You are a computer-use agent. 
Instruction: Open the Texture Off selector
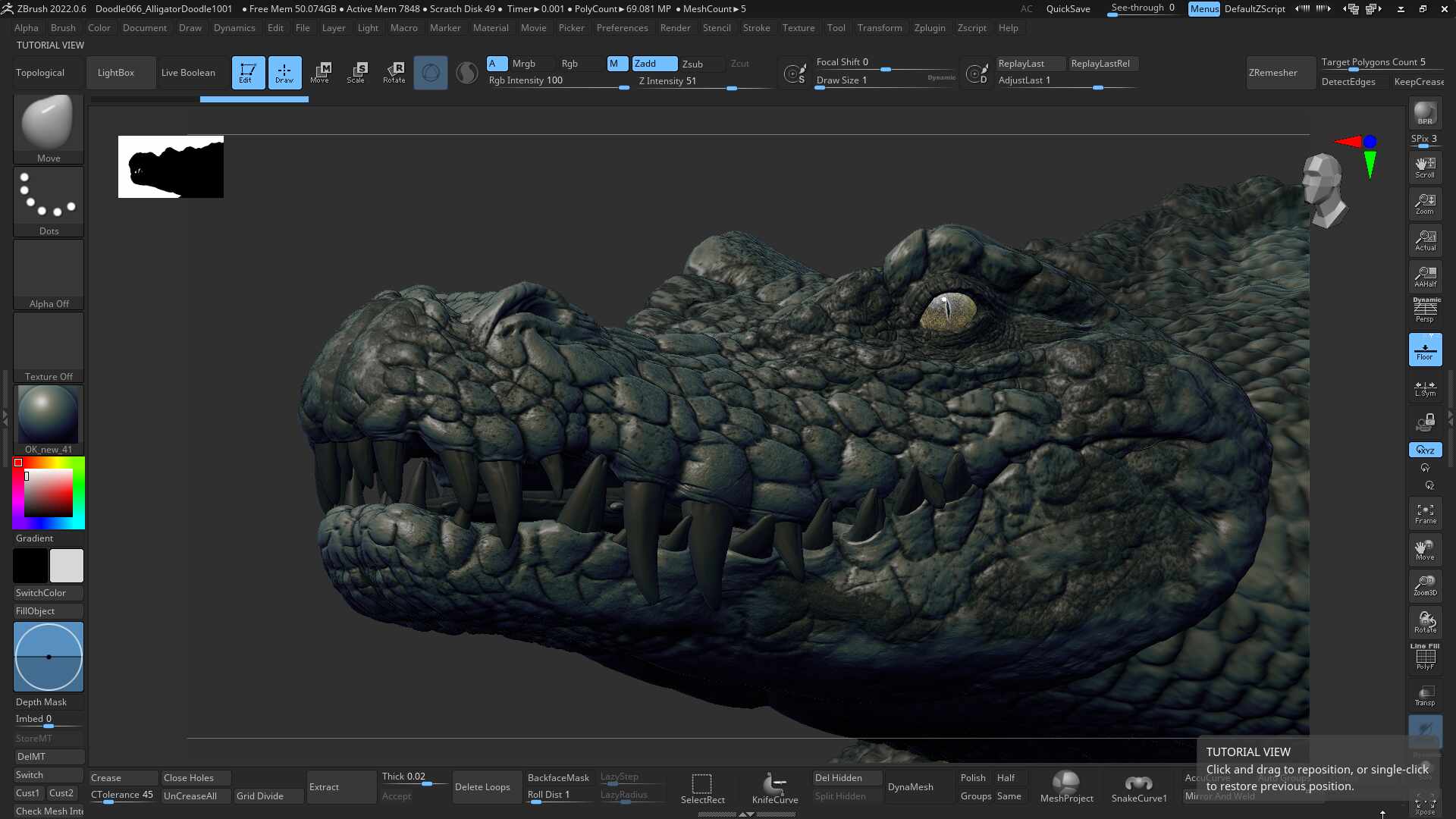coord(49,347)
